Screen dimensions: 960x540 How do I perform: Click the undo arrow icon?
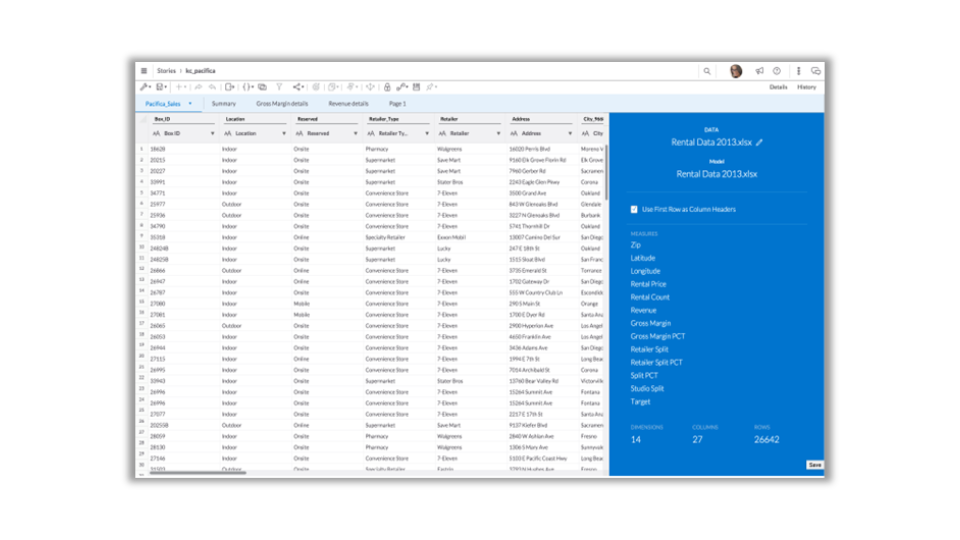212,87
